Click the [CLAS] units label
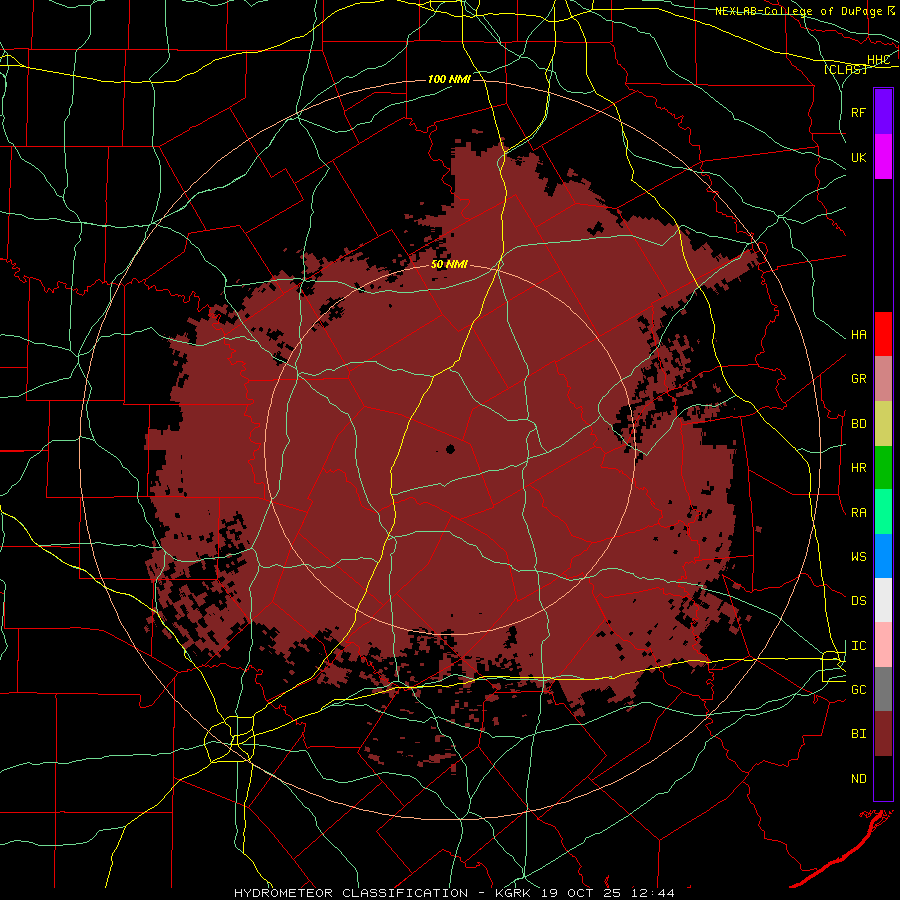 coord(845,70)
